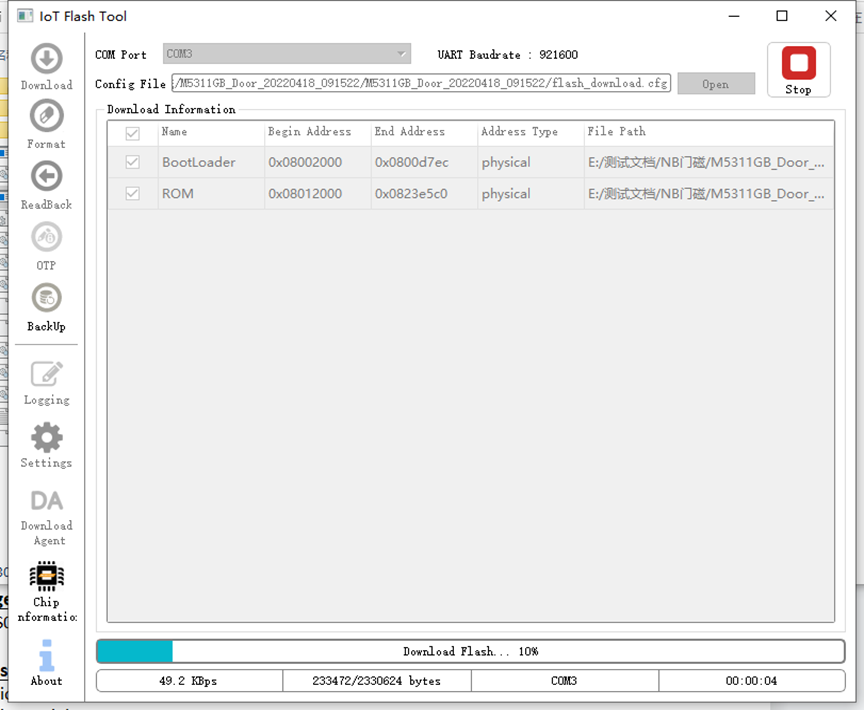864x710 pixels.
Task: Click the Config File path field
Action: pos(421,83)
